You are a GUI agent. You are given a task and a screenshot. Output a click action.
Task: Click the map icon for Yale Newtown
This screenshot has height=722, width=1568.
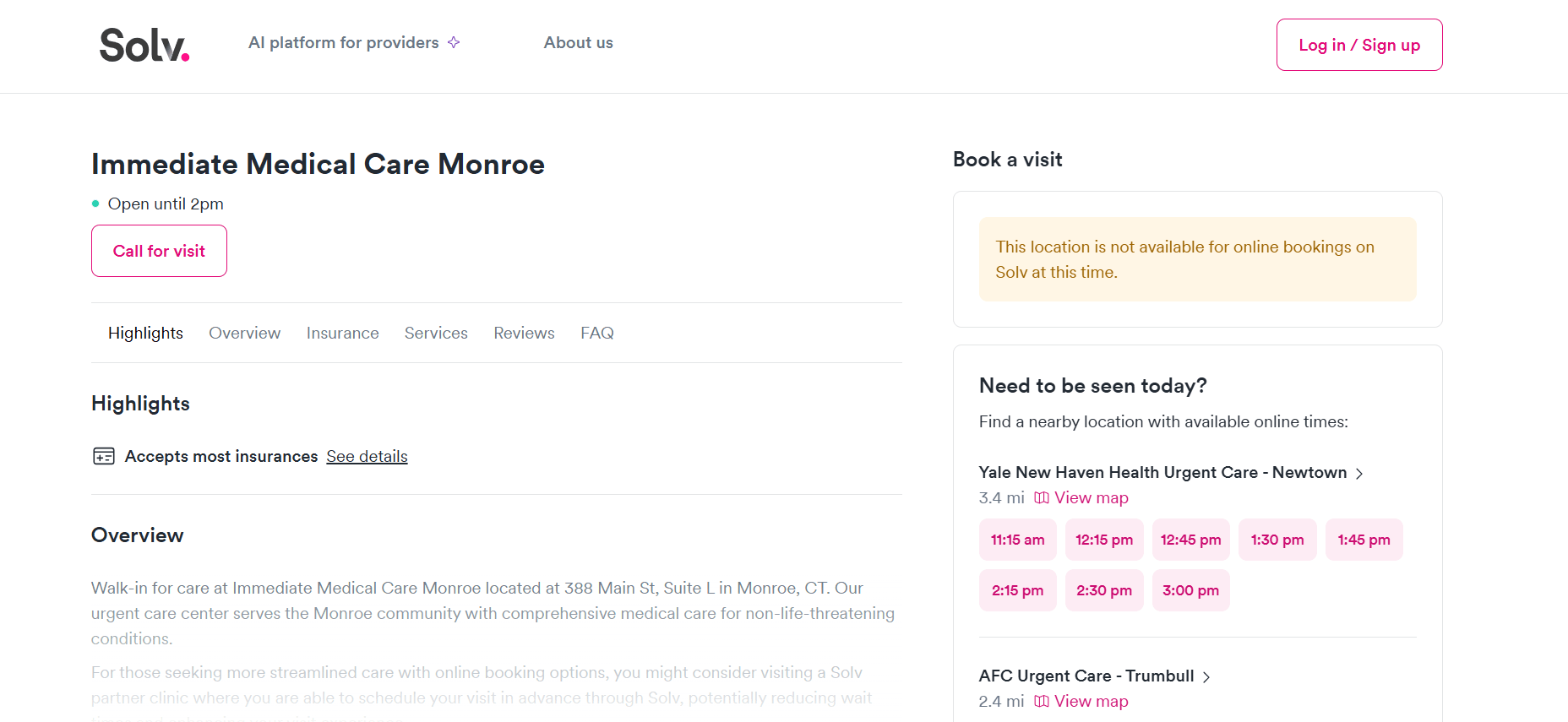pos(1042,497)
